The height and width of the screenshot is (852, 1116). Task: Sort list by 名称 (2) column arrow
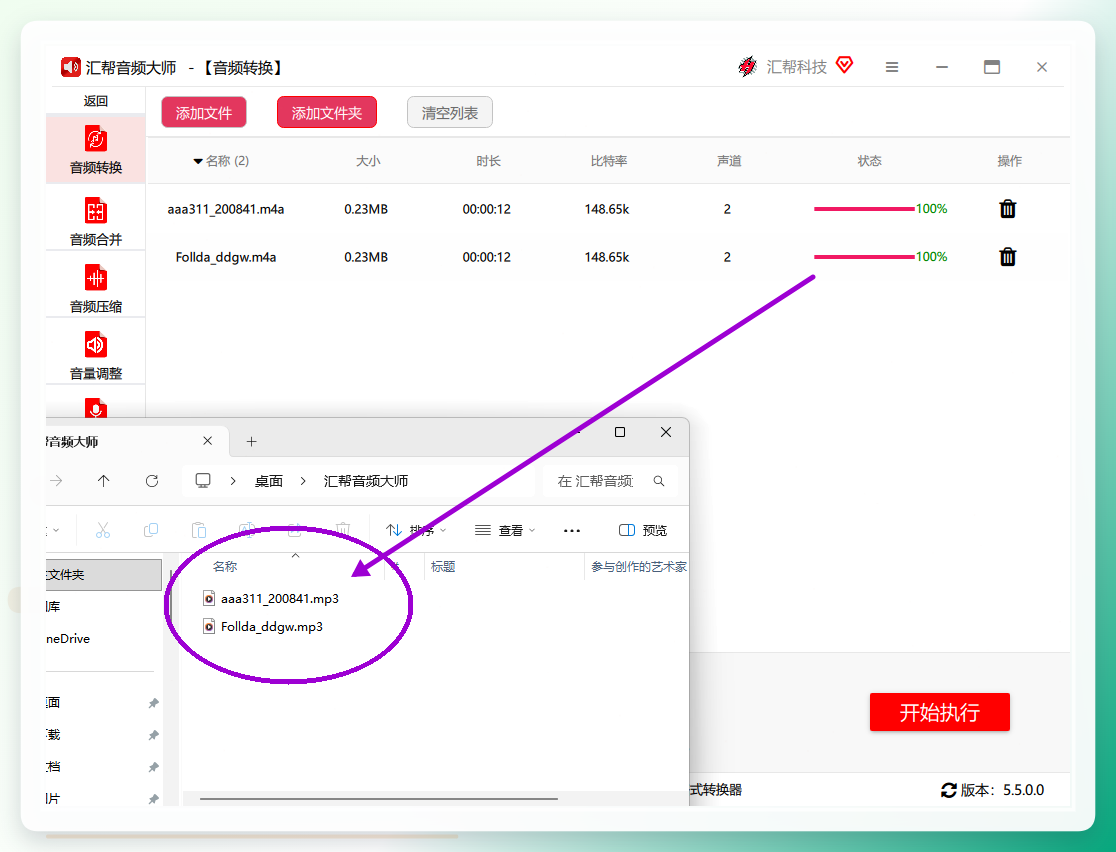click(198, 162)
